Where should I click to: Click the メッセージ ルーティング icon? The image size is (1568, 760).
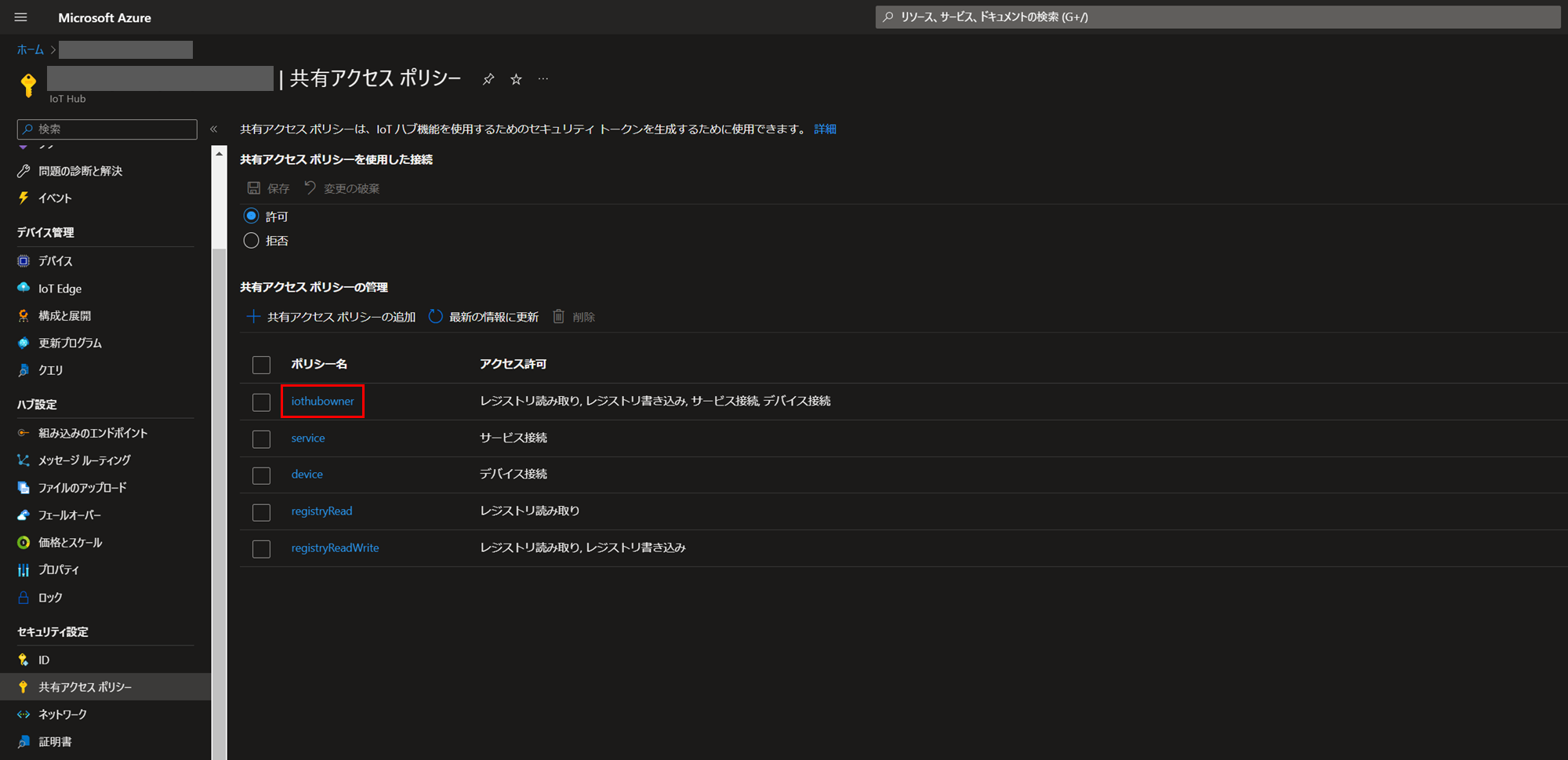point(24,460)
